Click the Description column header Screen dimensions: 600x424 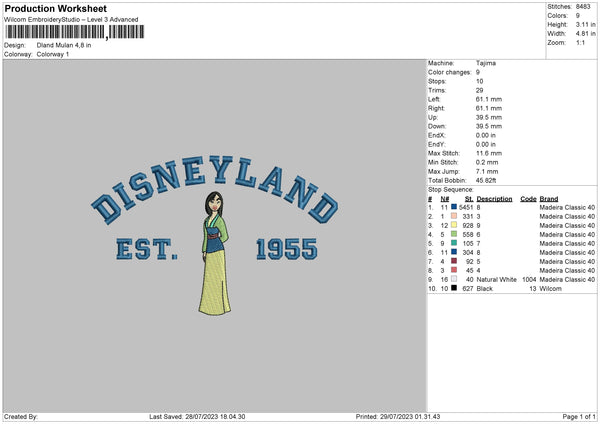(x=494, y=198)
